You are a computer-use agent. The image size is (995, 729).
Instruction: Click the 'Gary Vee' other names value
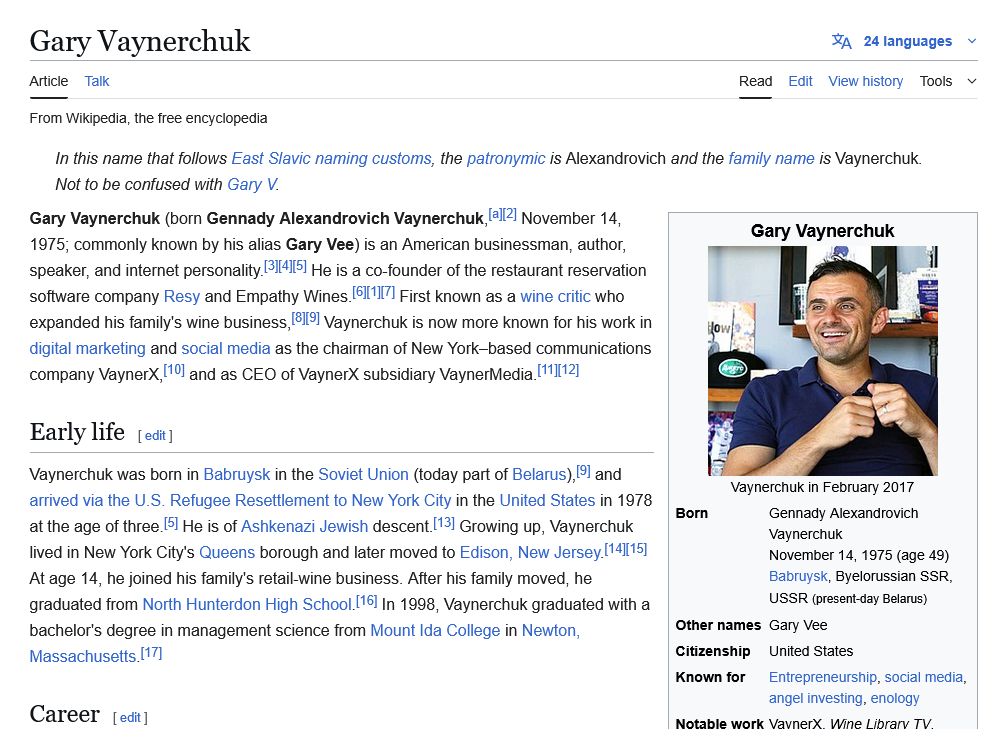click(x=798, y=626)
